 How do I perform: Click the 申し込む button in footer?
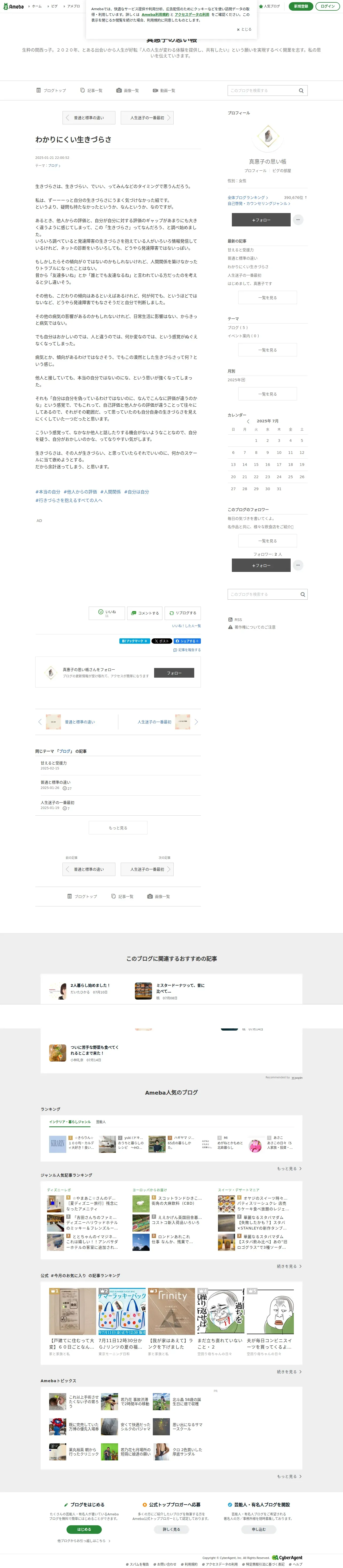(258, 1529)
